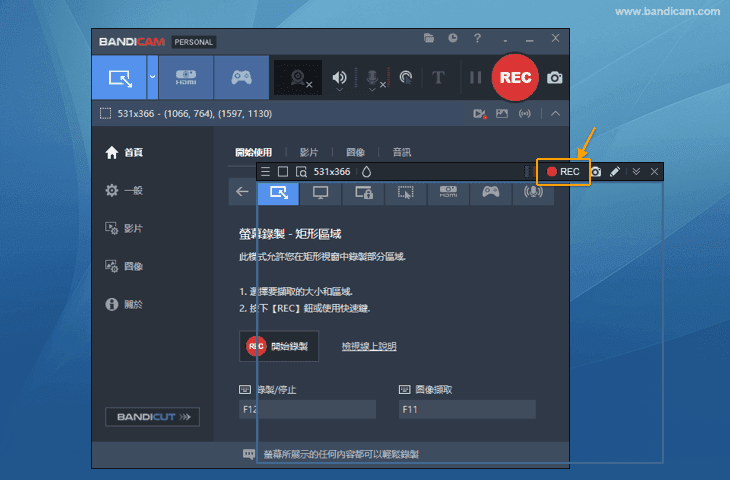Screen dimensions: 730x480
Task: Click the 螢幕錄製 - 矩形區域 heading
Action: (x=290, y=234)
